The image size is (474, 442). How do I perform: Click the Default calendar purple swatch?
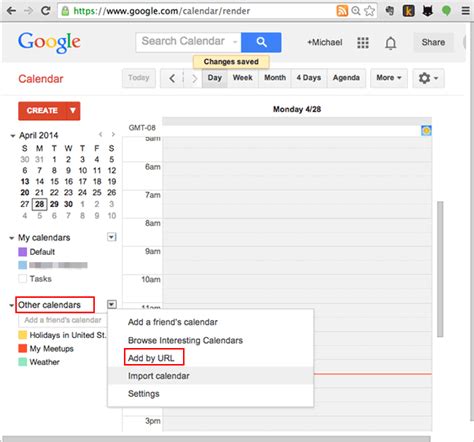(x=22, y=252)
